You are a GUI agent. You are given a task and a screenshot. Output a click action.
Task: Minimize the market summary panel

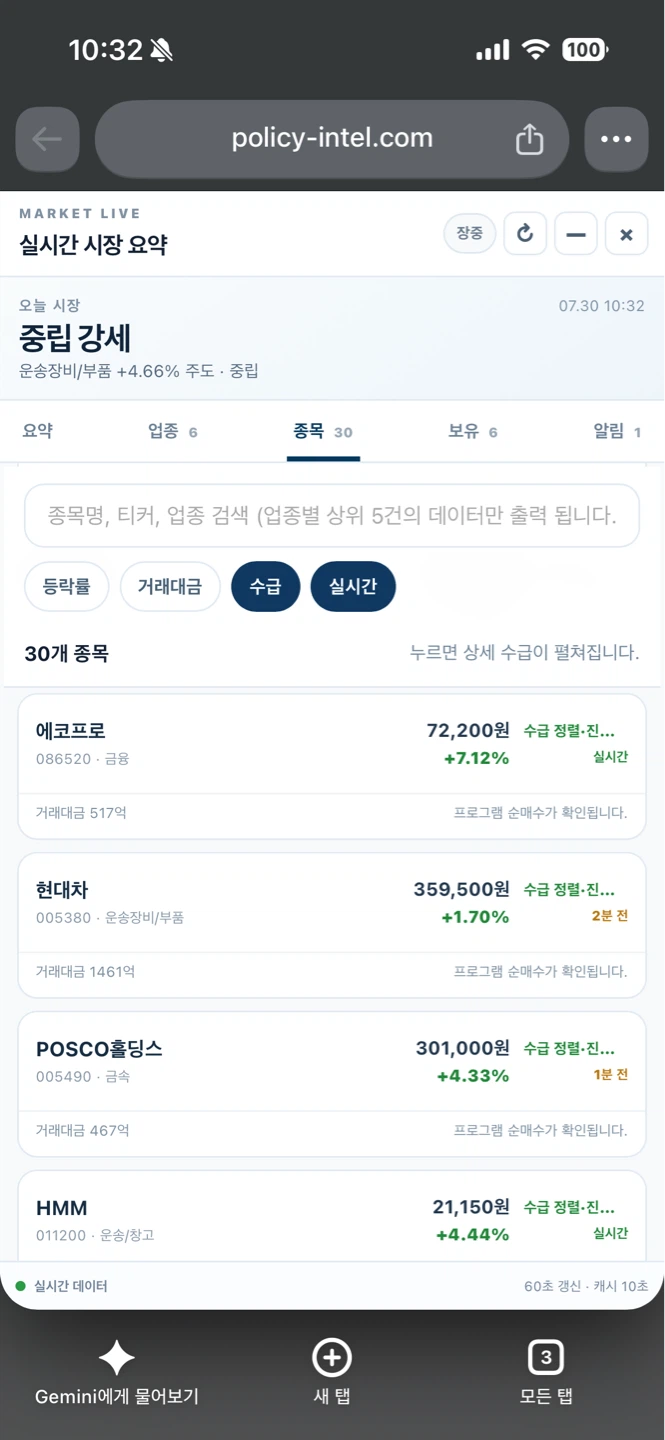click(576, 234)
